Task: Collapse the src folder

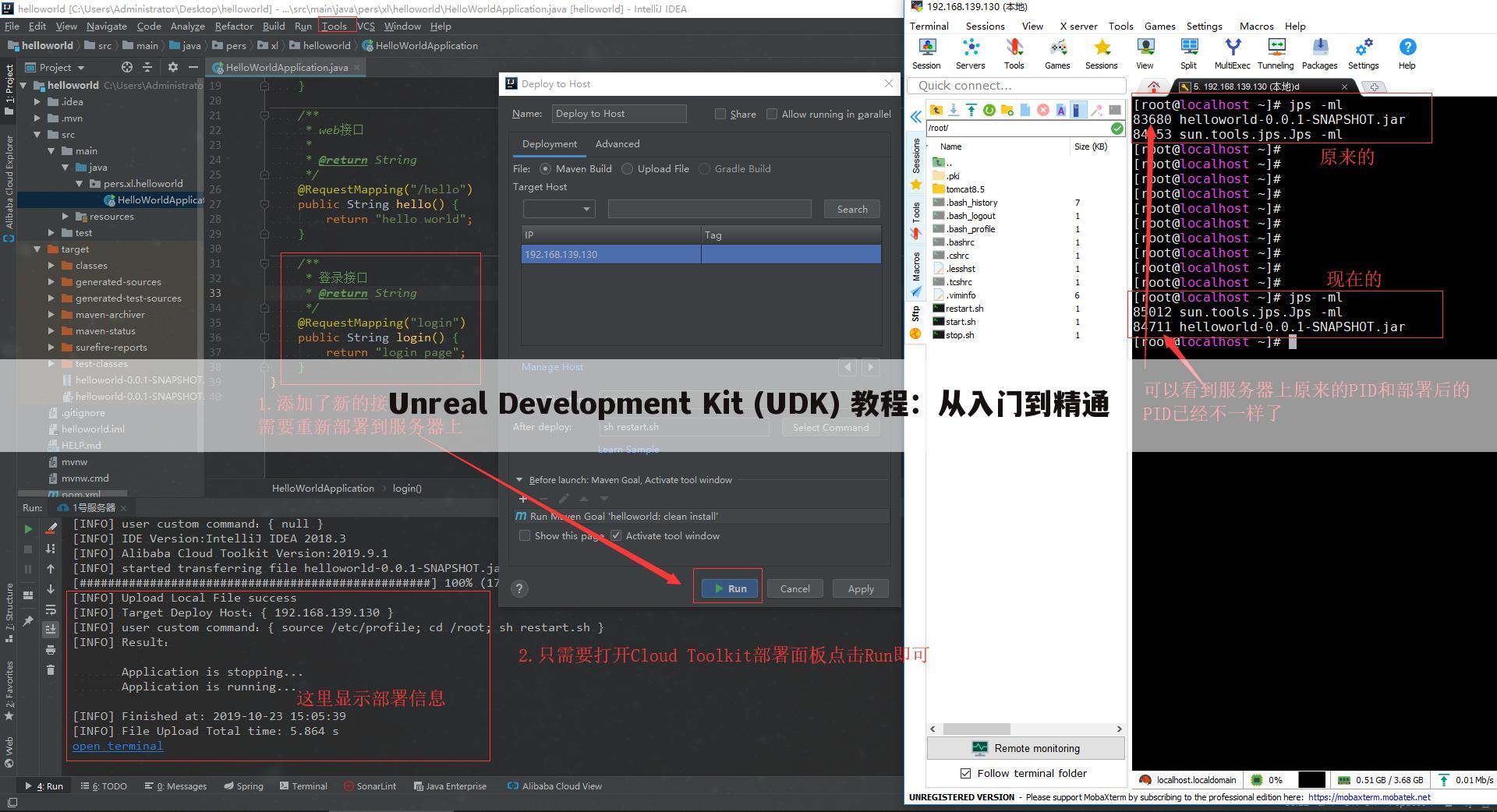Action: click(x=37, y=134)
